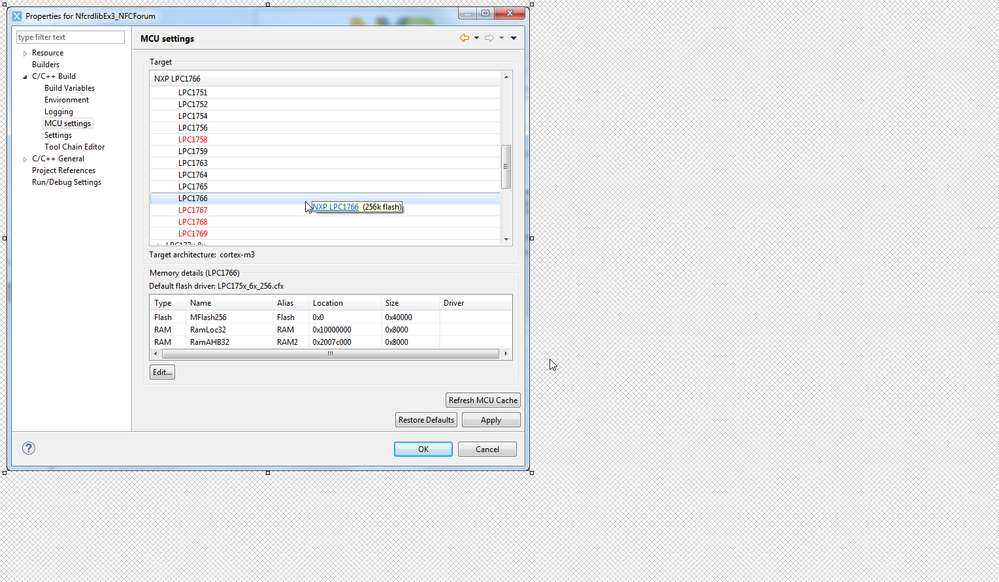Click the Alias column header
The width and height of the screenshot is (999, 582).
click(x=290, y=303)
